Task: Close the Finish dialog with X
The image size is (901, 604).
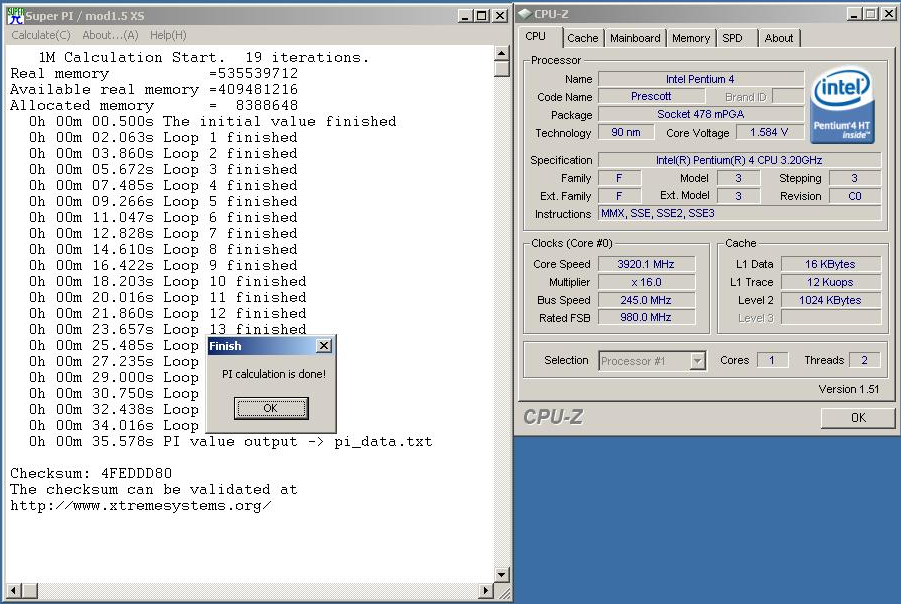Action: (324, 345)
